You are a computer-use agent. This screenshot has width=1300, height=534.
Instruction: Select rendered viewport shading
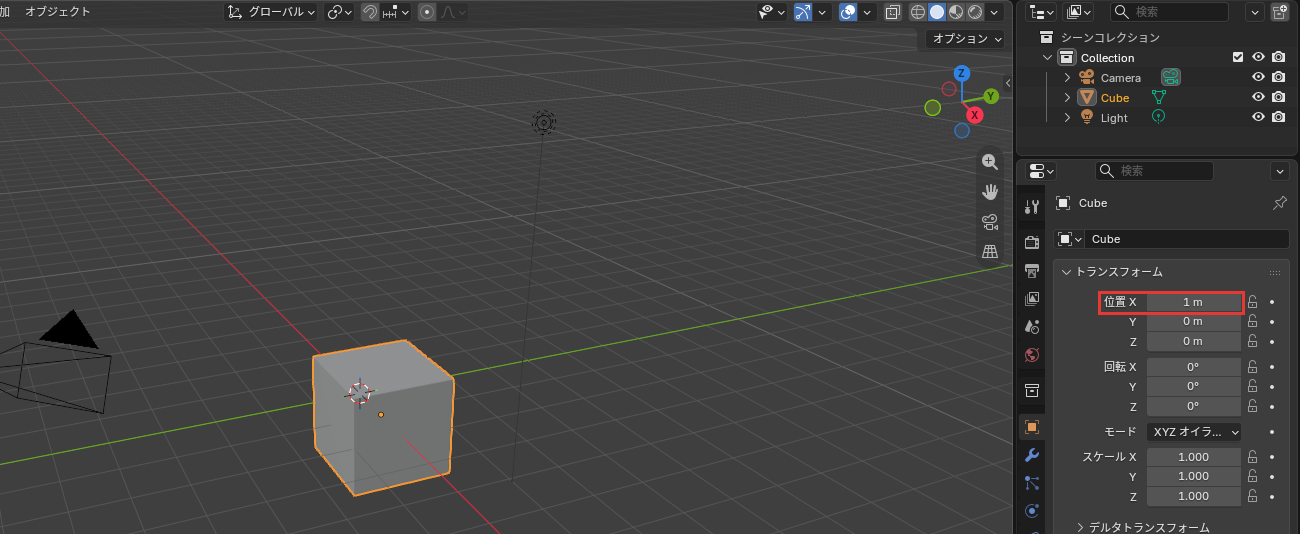click(973, 12)
